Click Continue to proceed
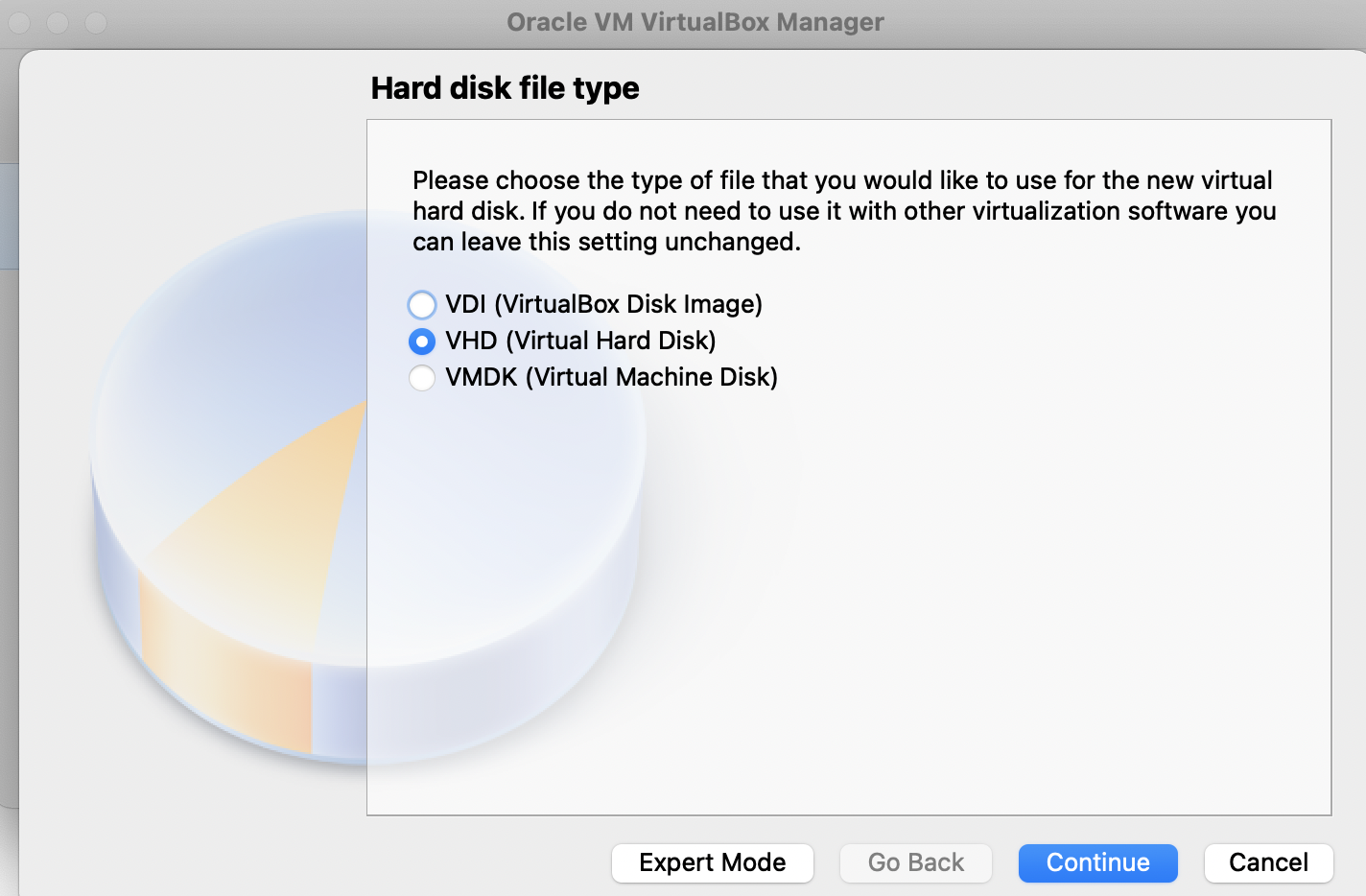Screen dimensions: 1366x896 tap(1097, 862)
